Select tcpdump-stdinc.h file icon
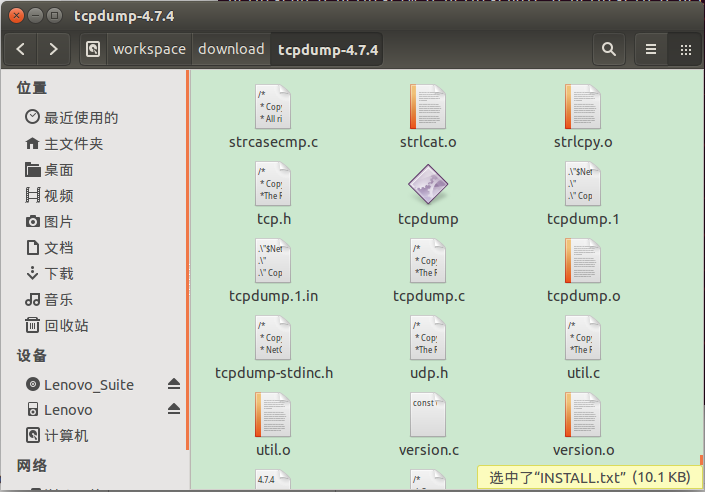 (x=273, y=338)
